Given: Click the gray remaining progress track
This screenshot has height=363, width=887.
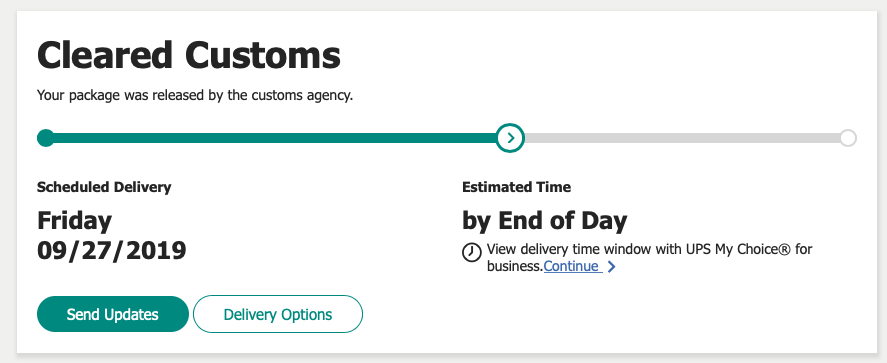Looking at the screenshot, I should (x=682, y=138).
